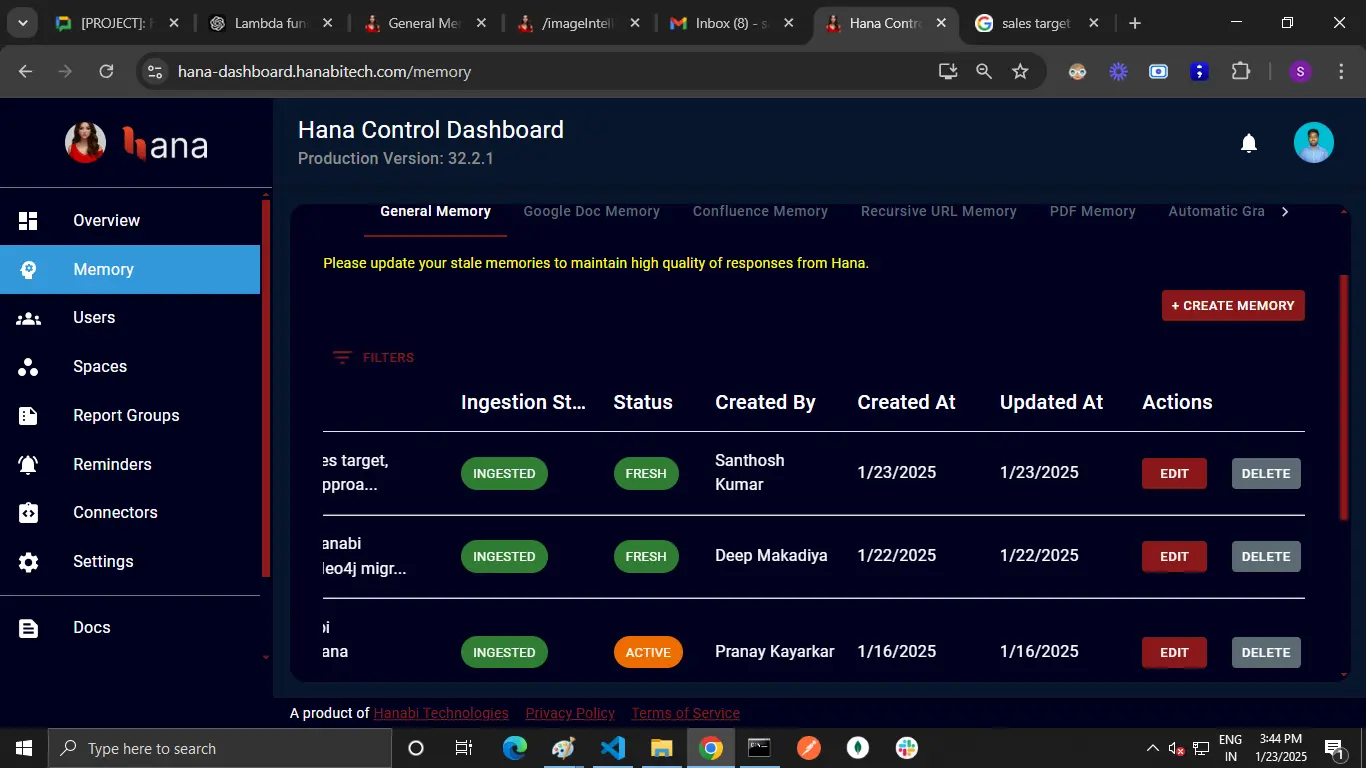Click the Create Memory button
The width and height of the screenshot is (1366, 768).
[1233, 306]
